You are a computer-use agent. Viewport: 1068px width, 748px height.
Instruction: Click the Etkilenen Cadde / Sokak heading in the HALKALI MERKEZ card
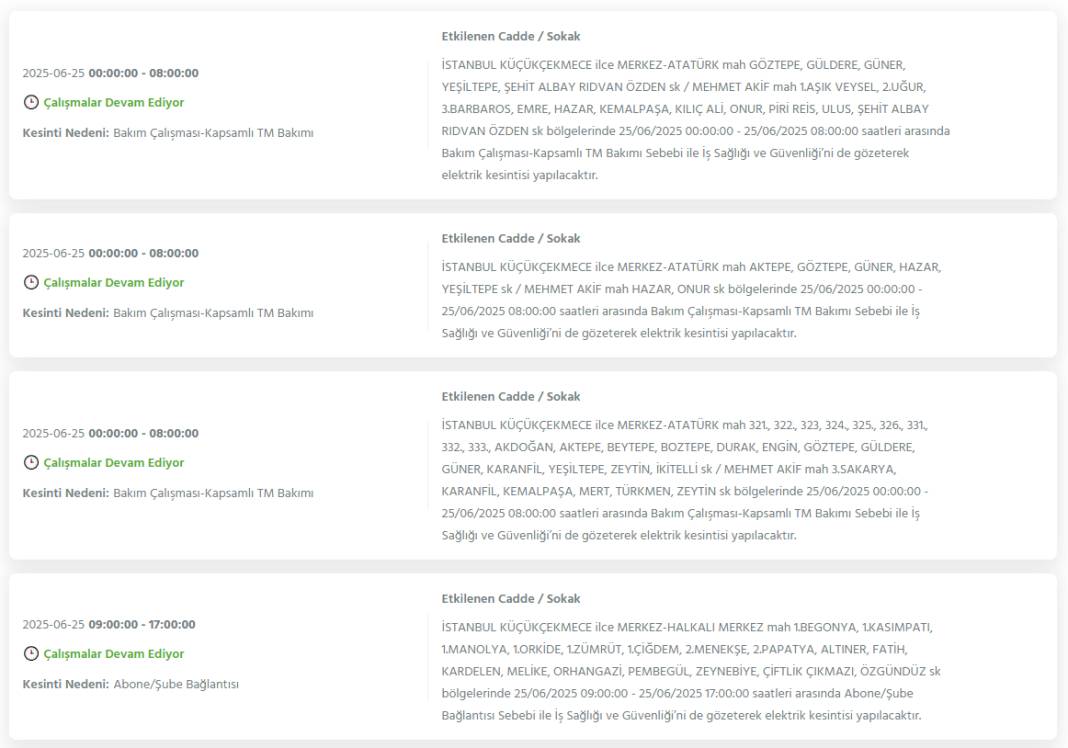click(x=511, y=599)
